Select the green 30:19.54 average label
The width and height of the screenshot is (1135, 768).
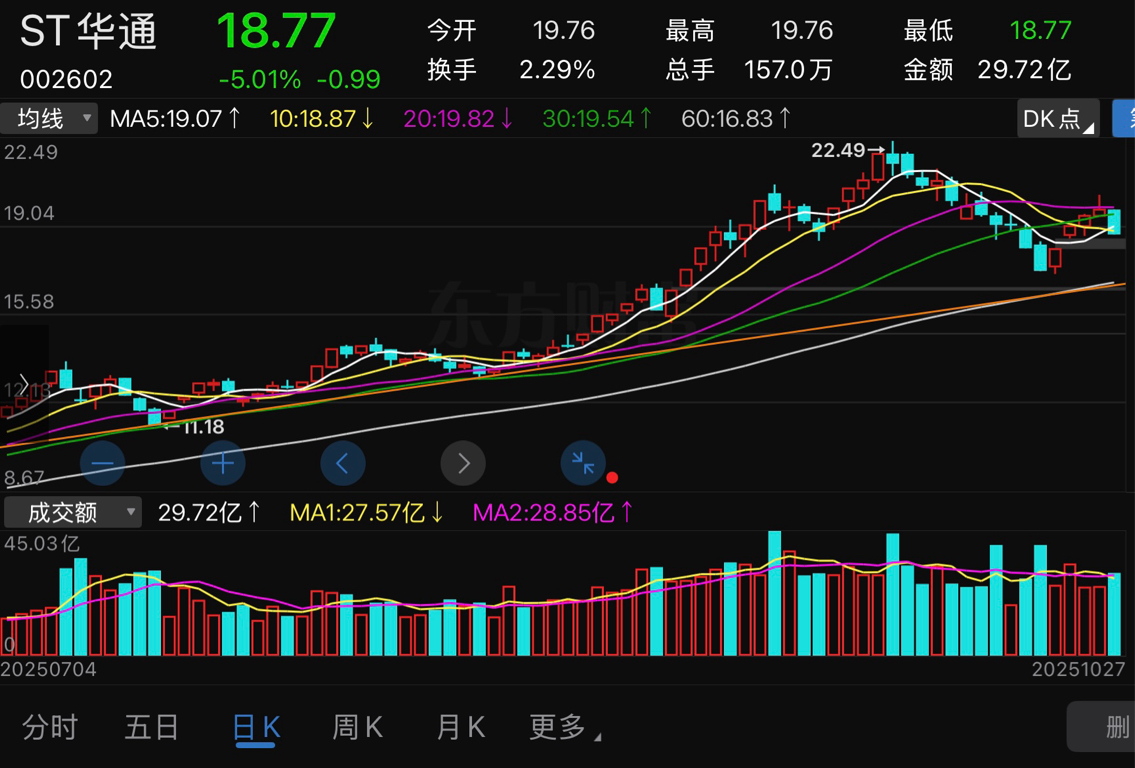click(597, 119)
